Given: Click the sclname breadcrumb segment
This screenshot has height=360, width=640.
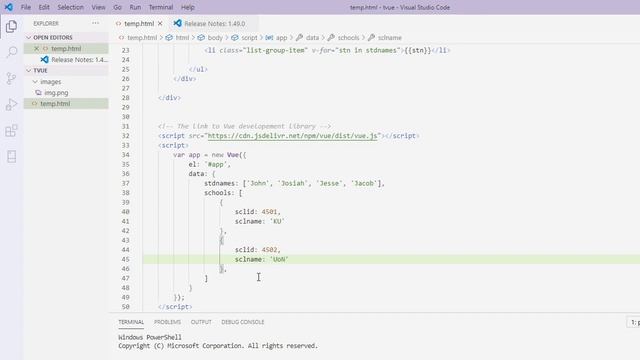Looking at the screenshot, I should 389,38.
